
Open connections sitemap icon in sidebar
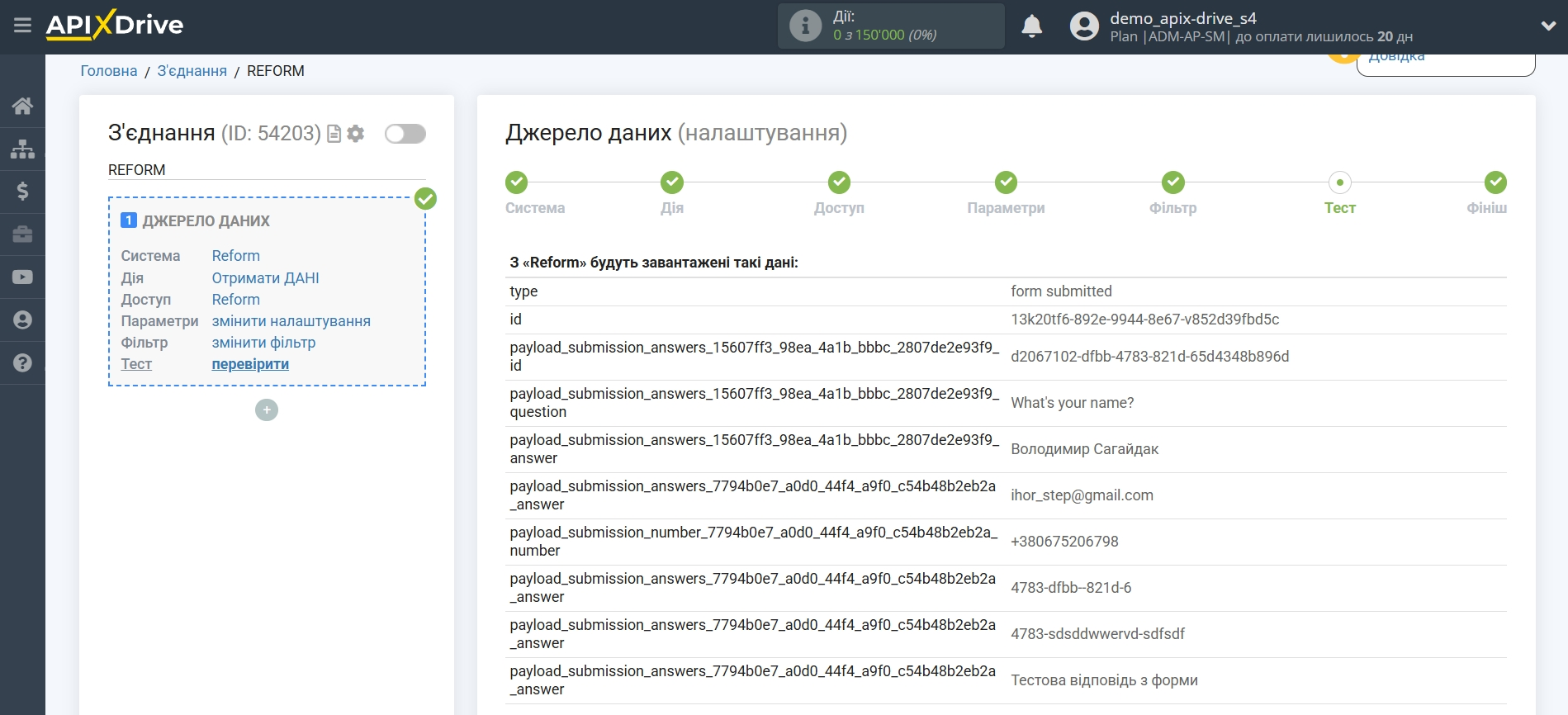22,149
